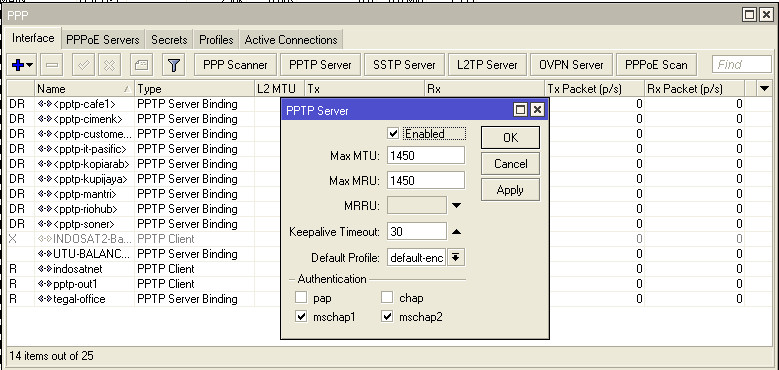Switch to the Interface tab
The width and height of the screenshot is (779, 370).
click(33, 38)
